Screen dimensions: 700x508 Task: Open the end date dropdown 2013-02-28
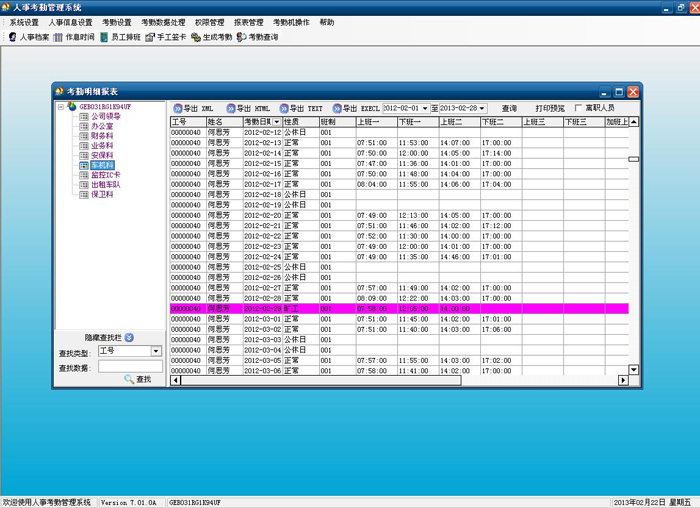click(x=482, y=108)
